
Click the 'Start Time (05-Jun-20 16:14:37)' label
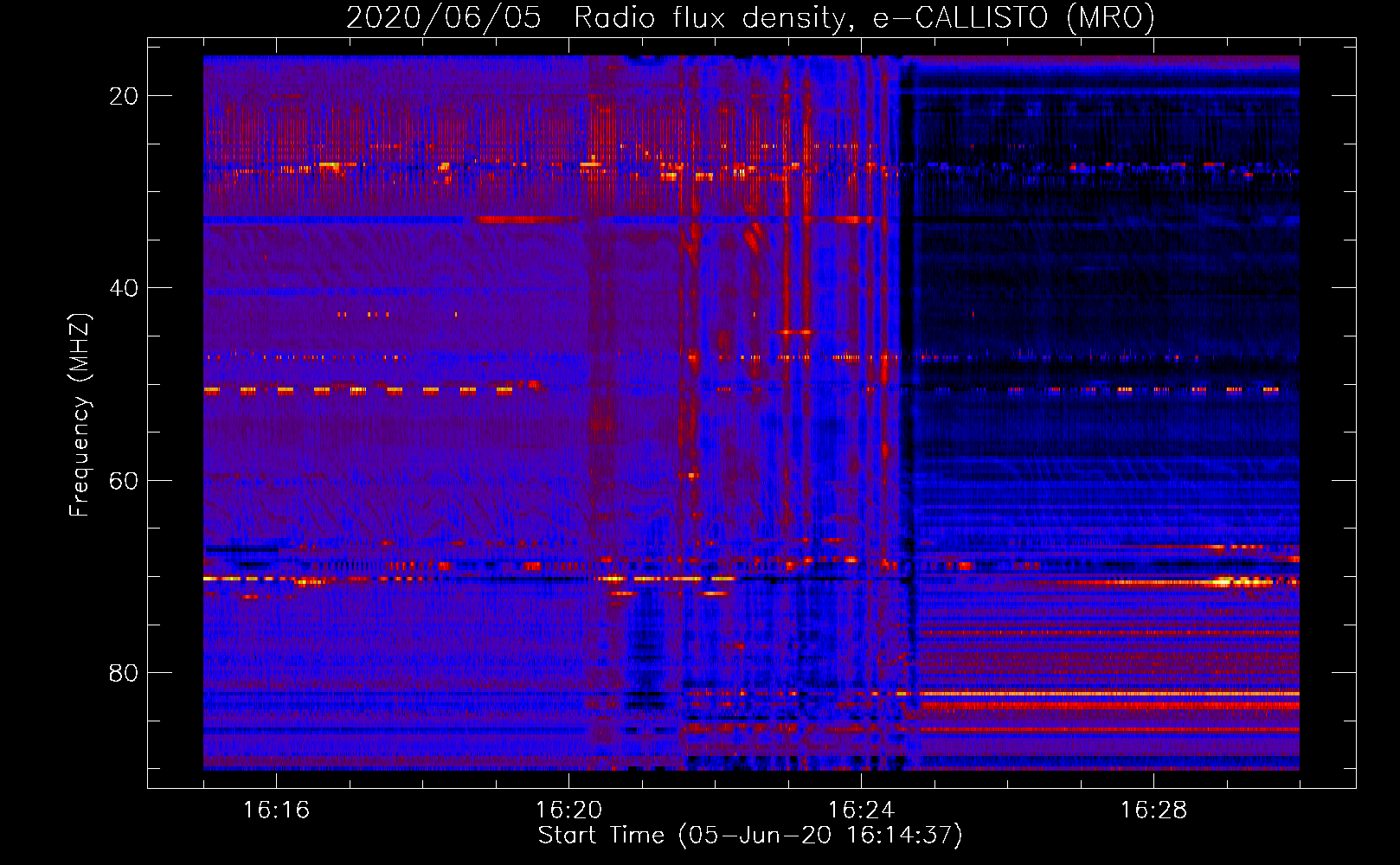click(750, 836)
